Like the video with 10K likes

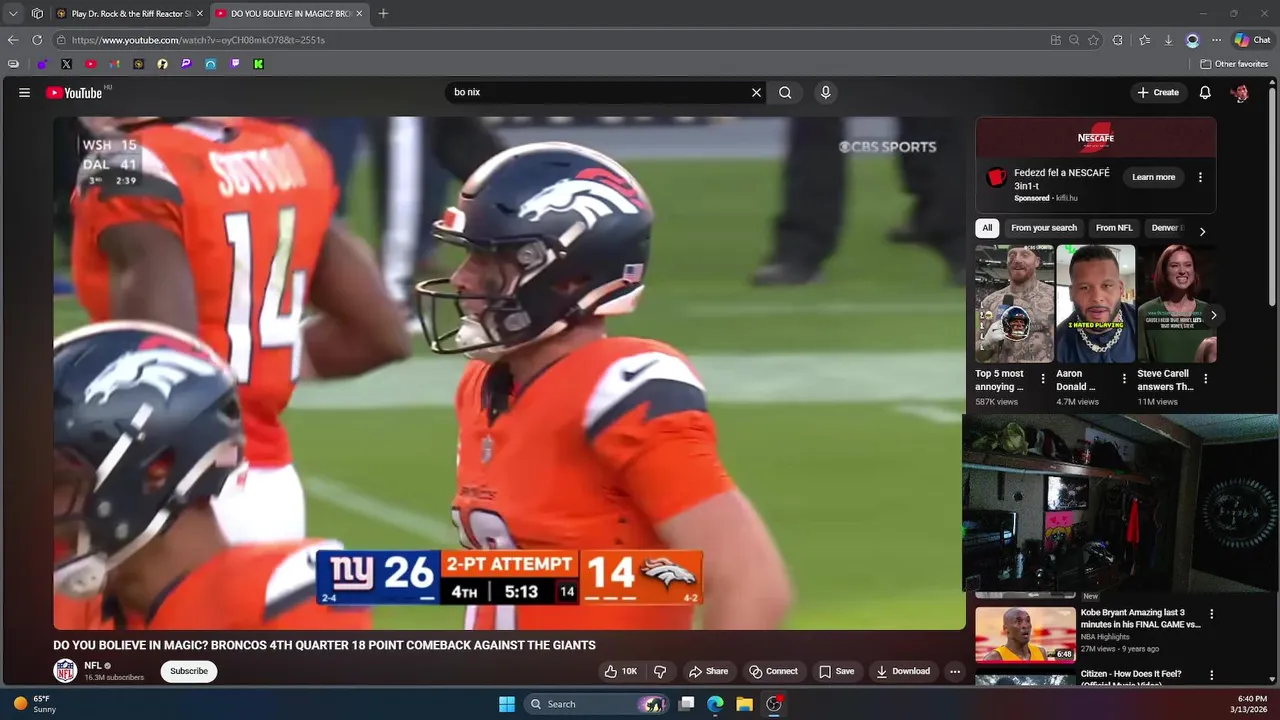[621, 671]
